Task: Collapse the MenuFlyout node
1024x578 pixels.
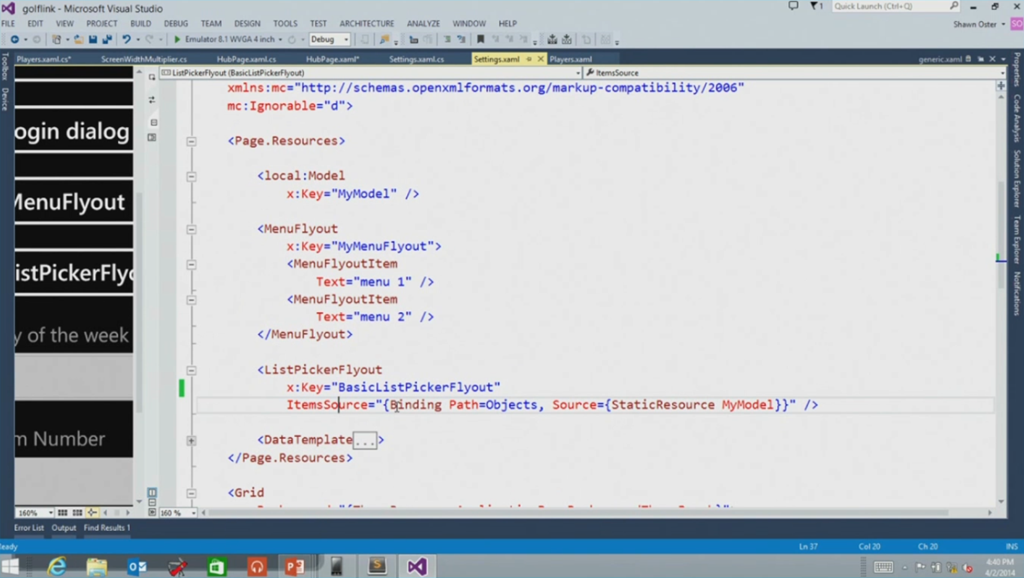Action: pos(191,229)
